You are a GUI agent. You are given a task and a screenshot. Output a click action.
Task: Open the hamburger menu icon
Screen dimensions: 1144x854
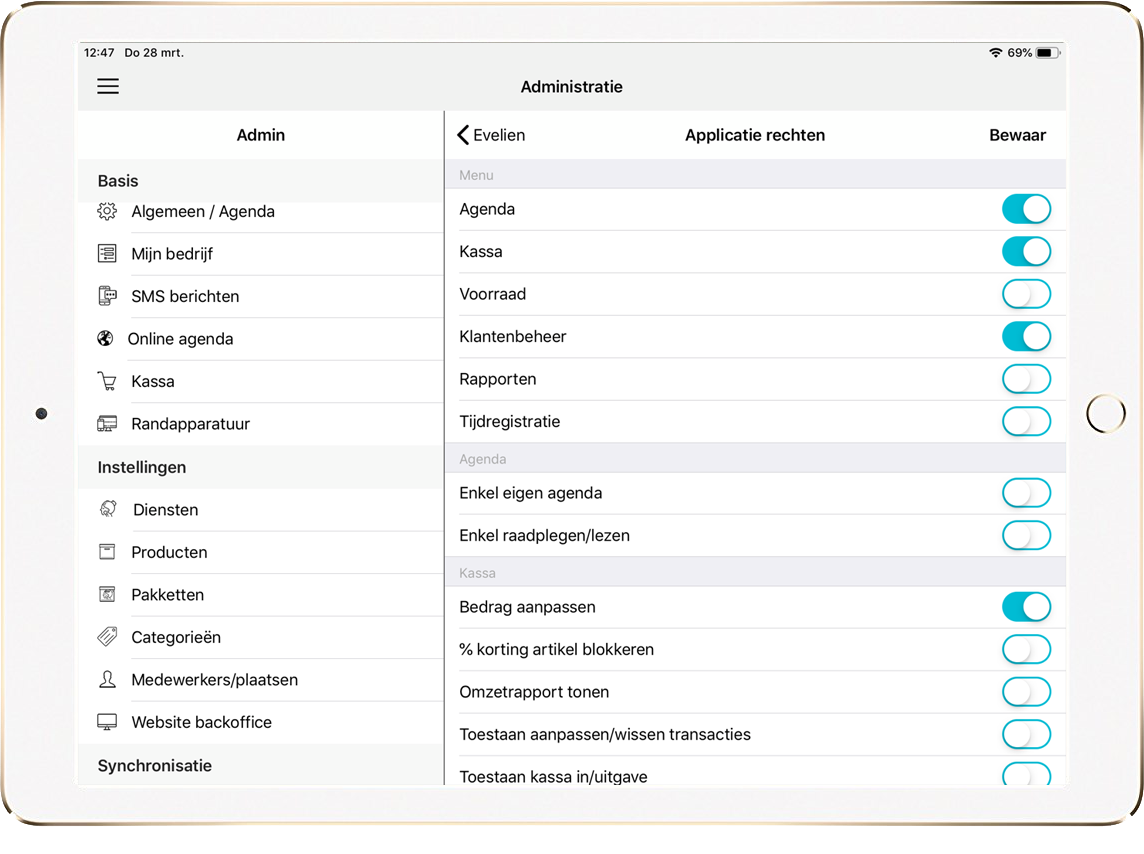[x=108, y=86]
